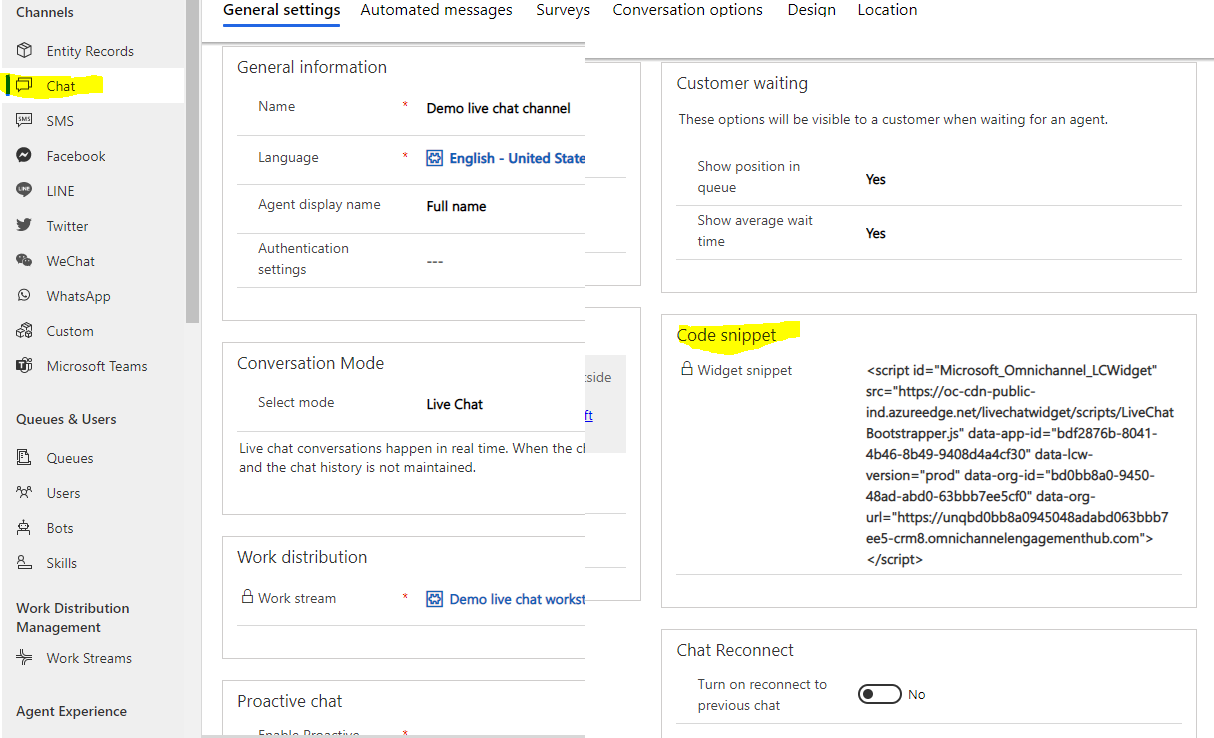Click the Work stream lock icon

coord(247,597)
